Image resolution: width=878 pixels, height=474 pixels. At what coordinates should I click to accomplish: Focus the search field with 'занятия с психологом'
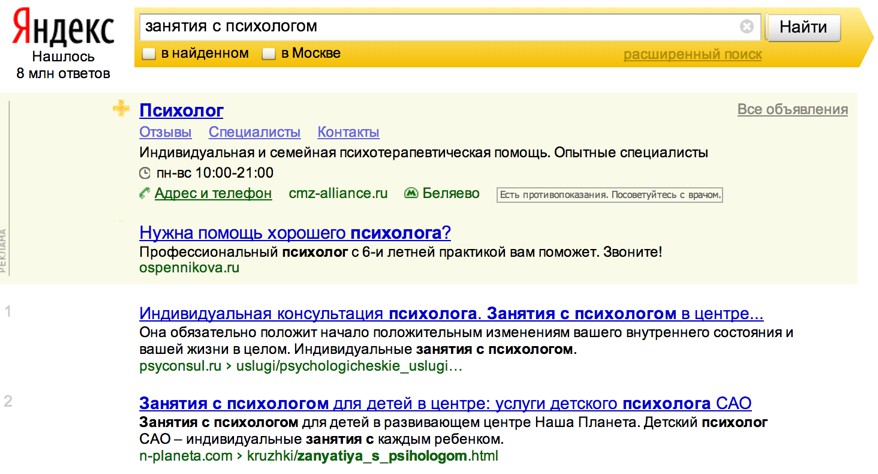(450, 26)
